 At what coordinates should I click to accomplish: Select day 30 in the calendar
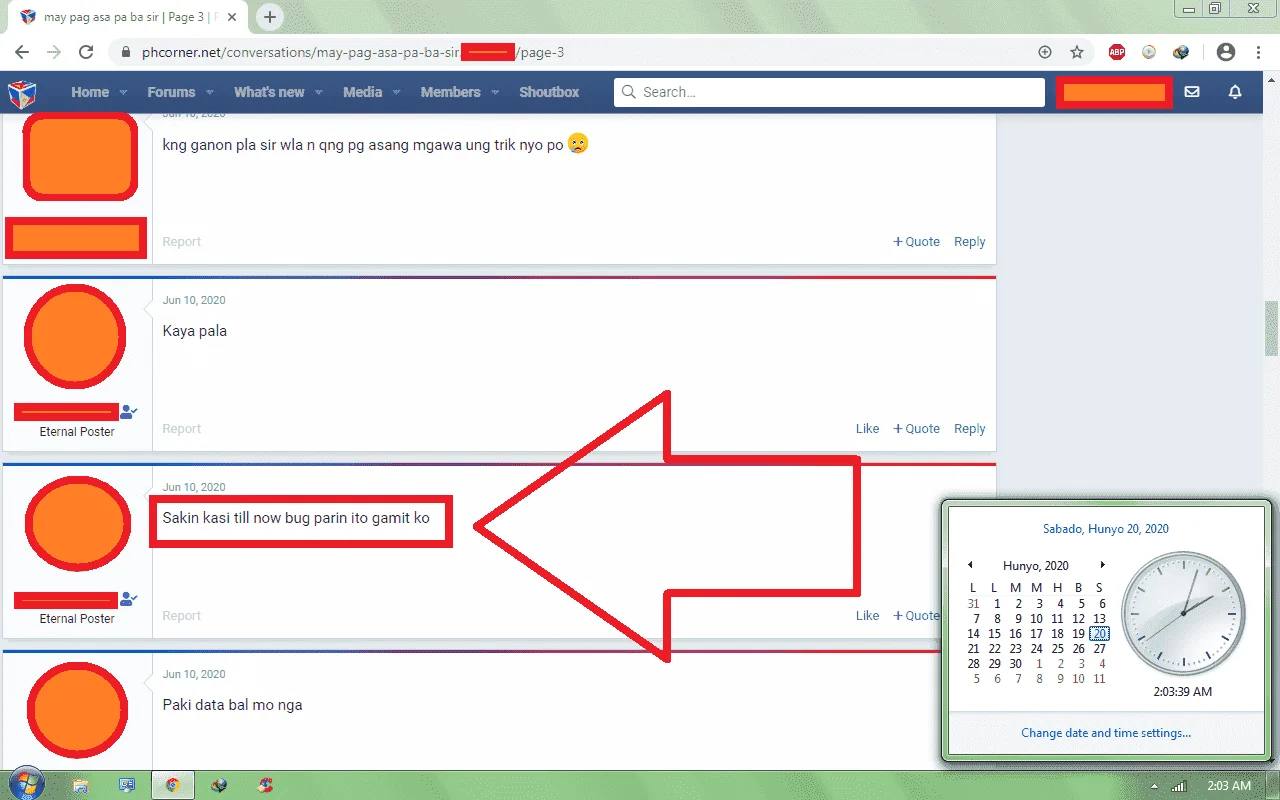click(x=1016, y=663)
